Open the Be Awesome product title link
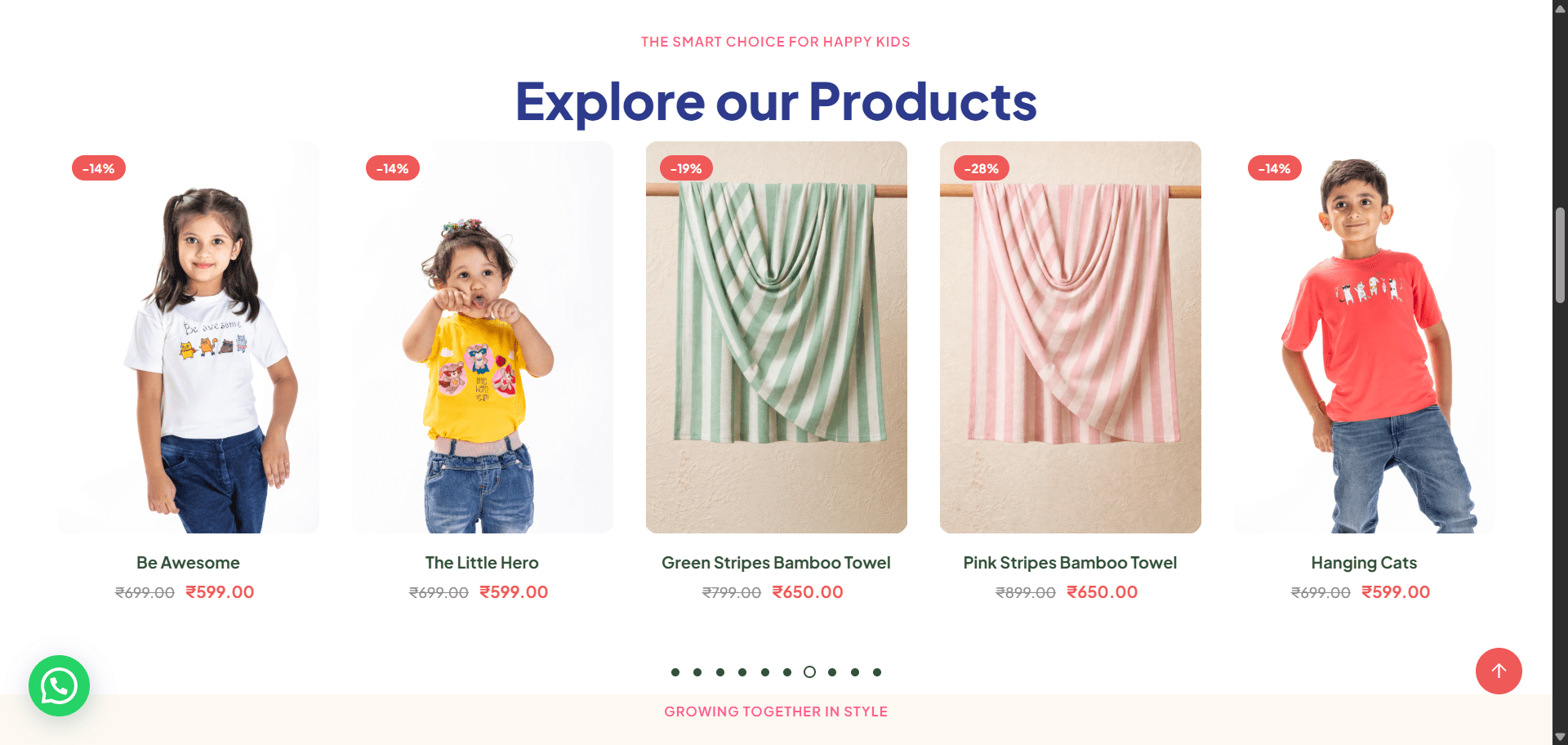1568x745 pixels. 188,563
